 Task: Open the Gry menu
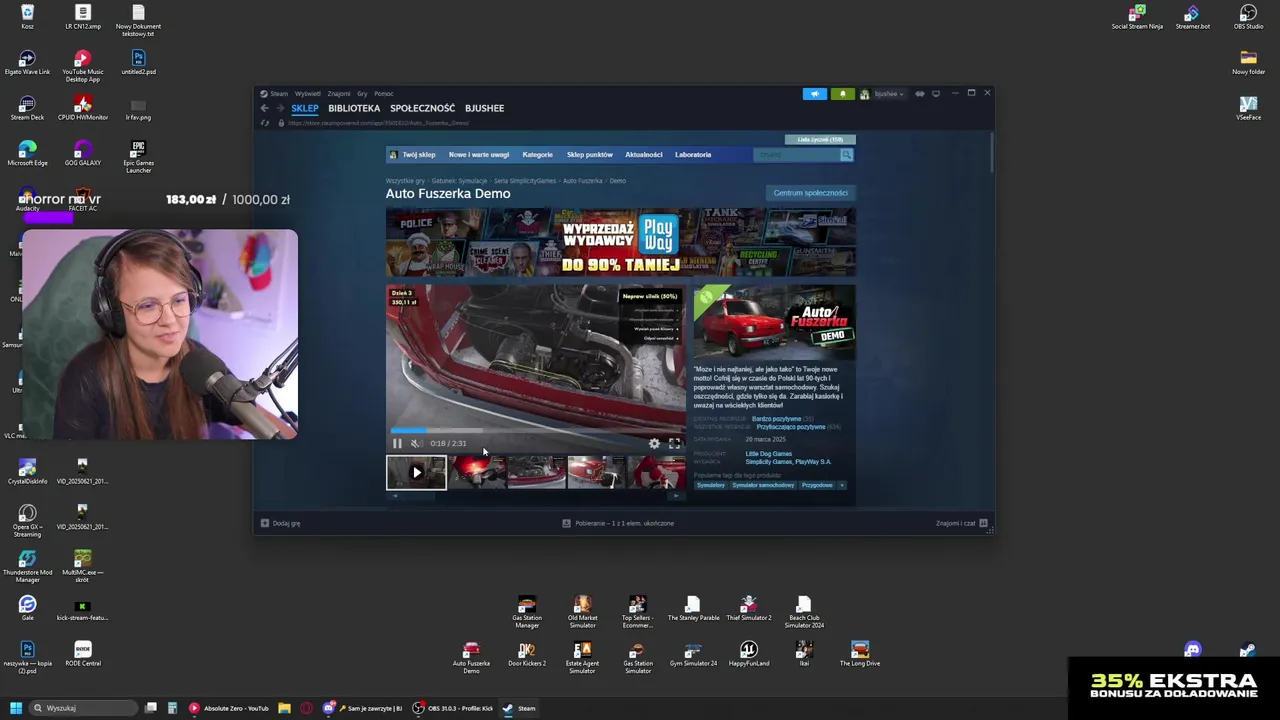(362, 94)
